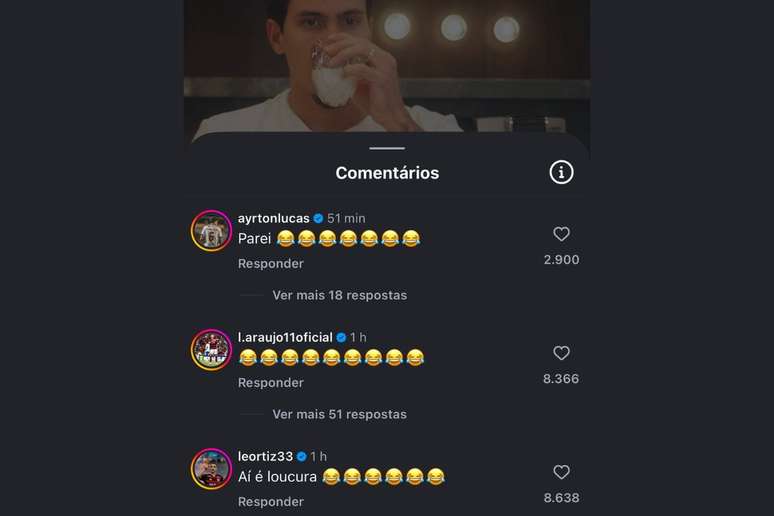Expand 'Ver mais 51 respostas' replies

click(339, 414)
